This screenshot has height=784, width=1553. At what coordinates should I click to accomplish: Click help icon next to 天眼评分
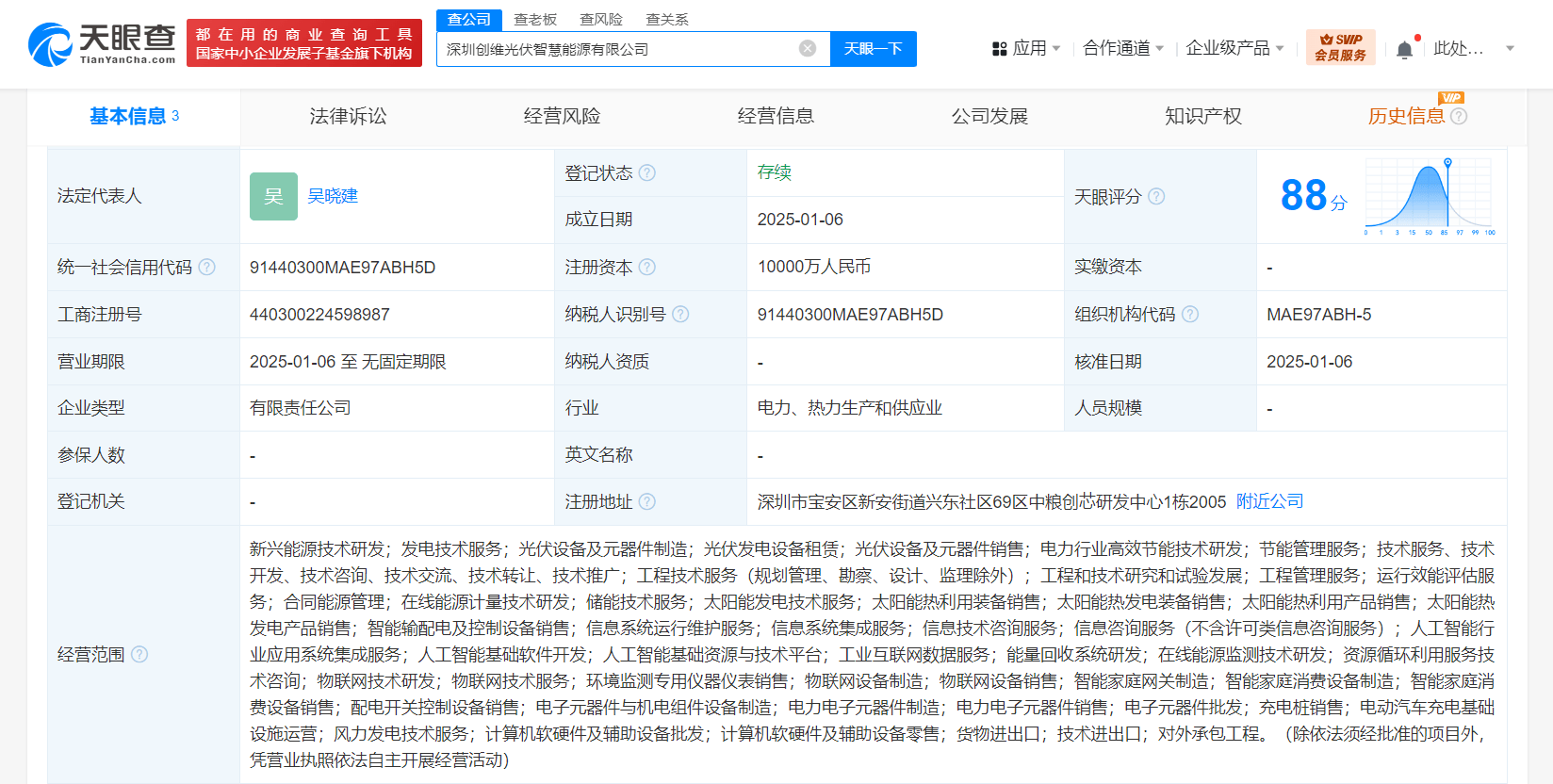tap(1156, 197)
